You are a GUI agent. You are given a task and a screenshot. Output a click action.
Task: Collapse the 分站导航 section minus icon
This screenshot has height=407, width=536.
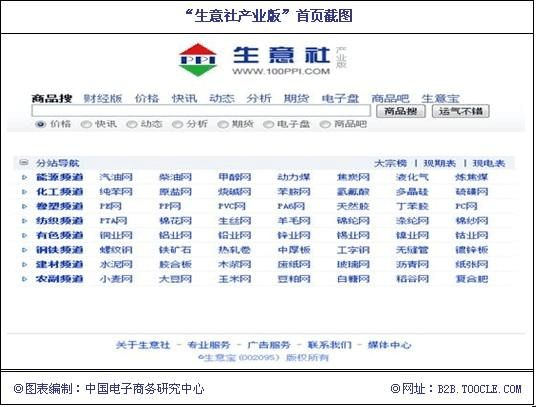coord(24,162)
